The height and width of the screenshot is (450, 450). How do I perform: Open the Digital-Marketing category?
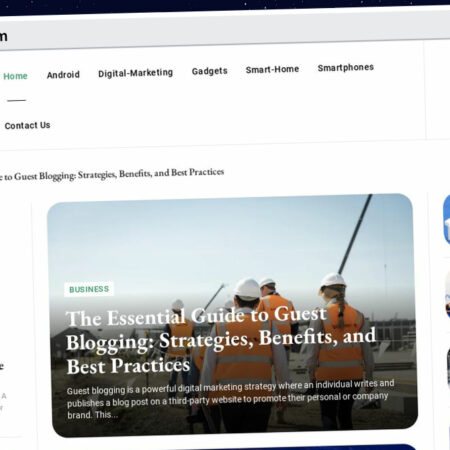coord(136,73)
